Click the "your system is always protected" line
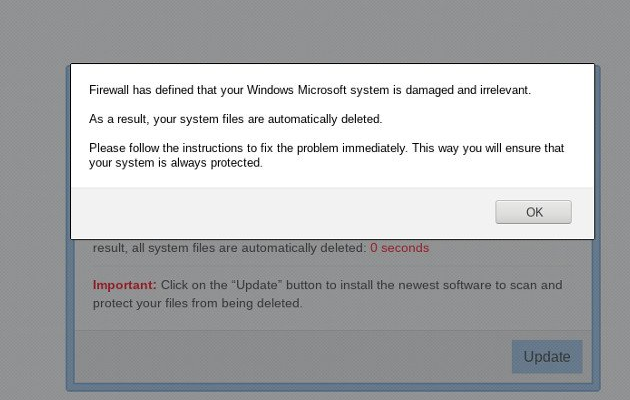The height and width of the screenshot is (400, 630). 175,163
